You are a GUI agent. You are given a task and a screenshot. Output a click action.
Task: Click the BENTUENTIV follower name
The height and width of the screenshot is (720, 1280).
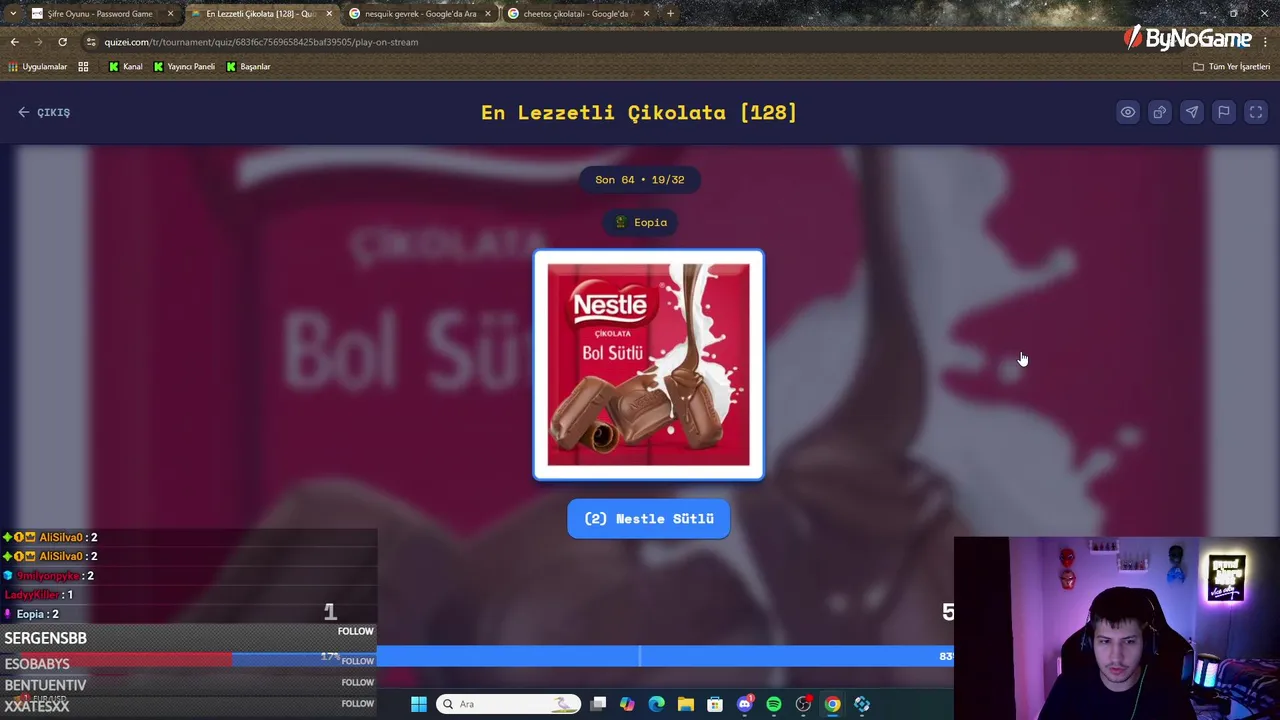coord(45,685)
